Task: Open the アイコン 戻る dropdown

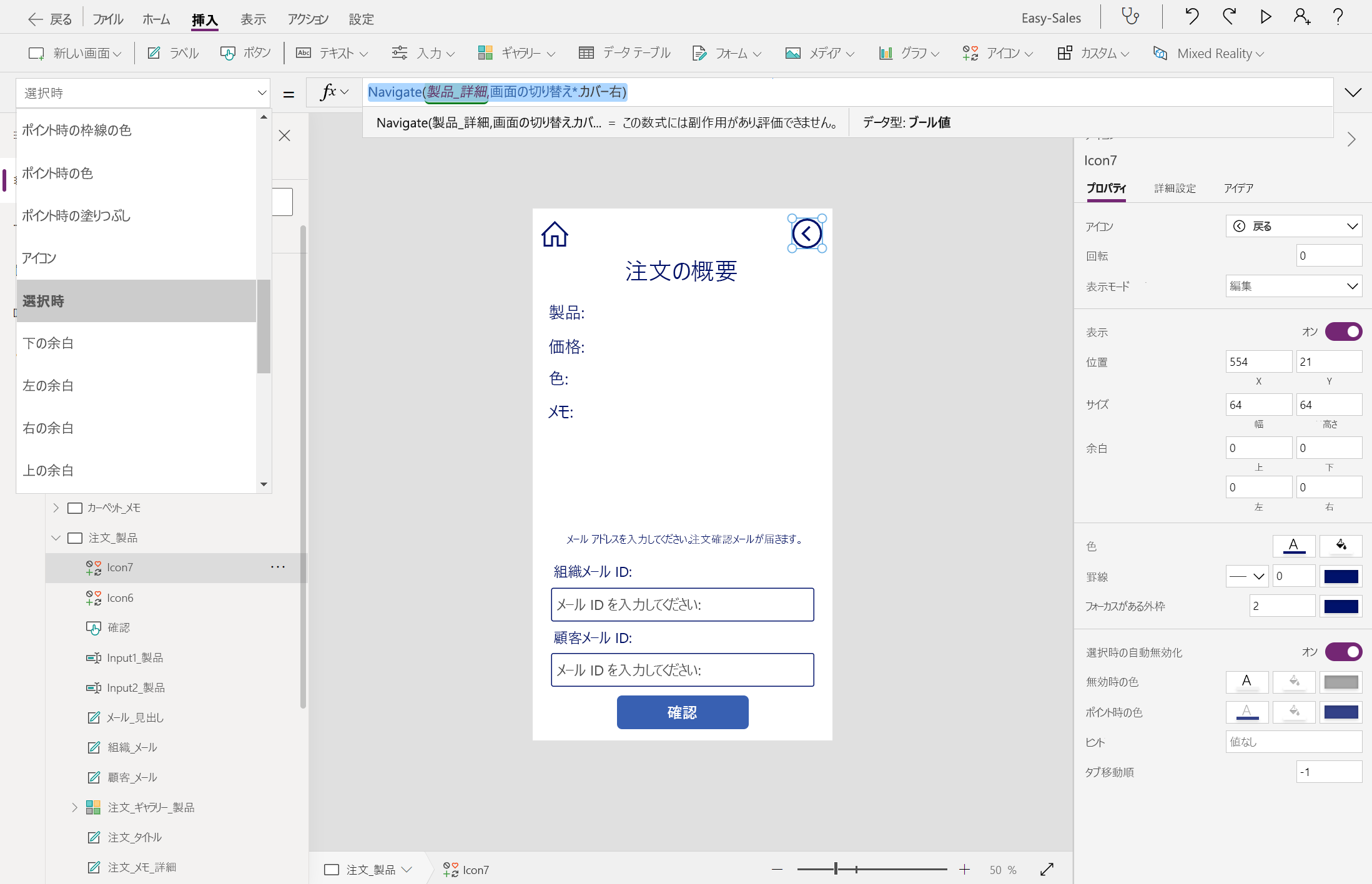Action: click(x=1293, y=226)
